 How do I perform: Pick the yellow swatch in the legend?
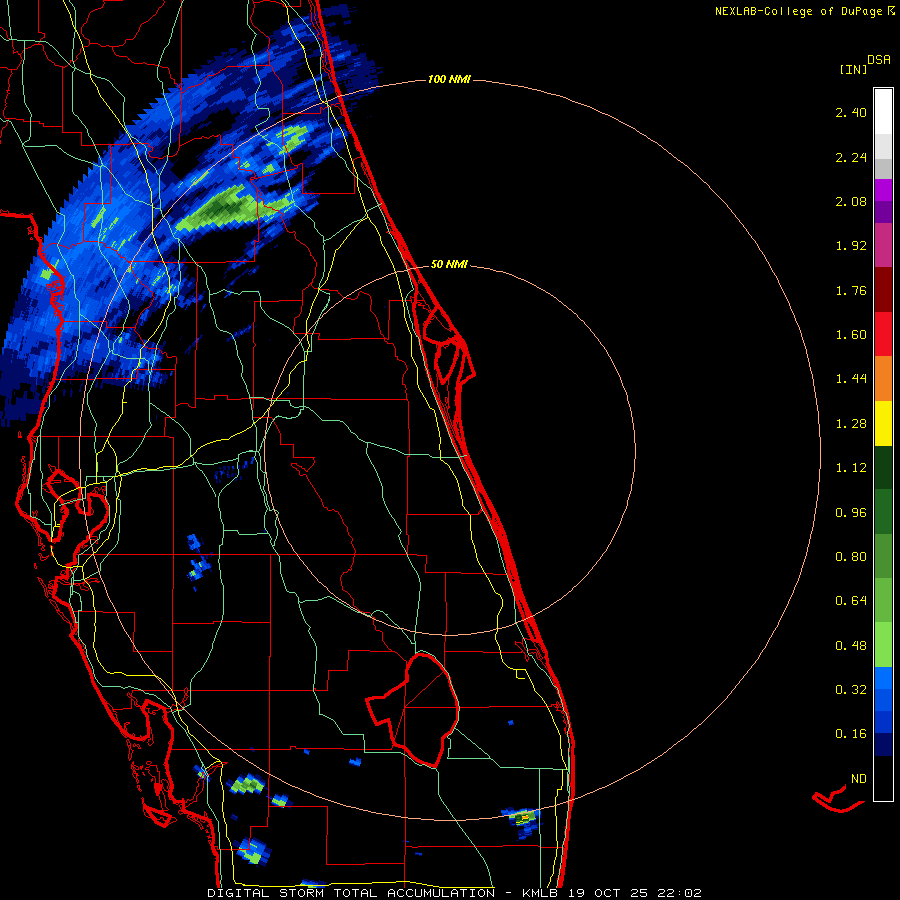coord(883,424)
